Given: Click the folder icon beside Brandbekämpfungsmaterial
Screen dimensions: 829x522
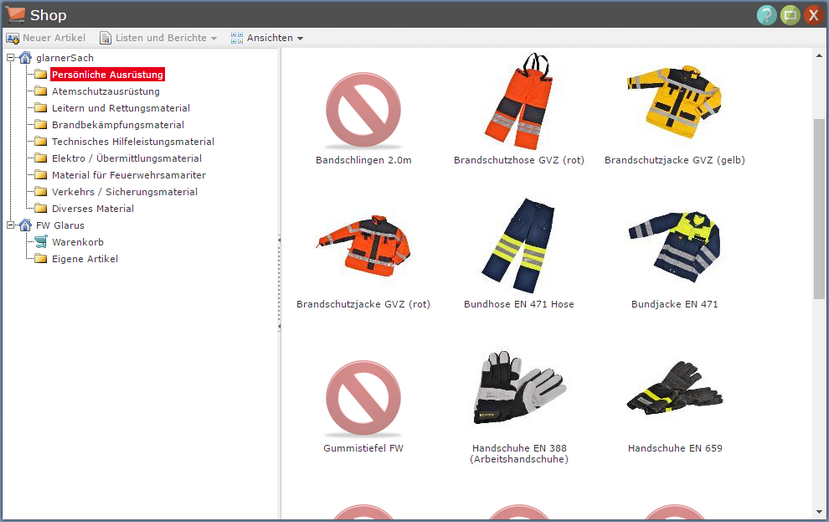Looking at the screenshot, I should (x=41, y=124).
